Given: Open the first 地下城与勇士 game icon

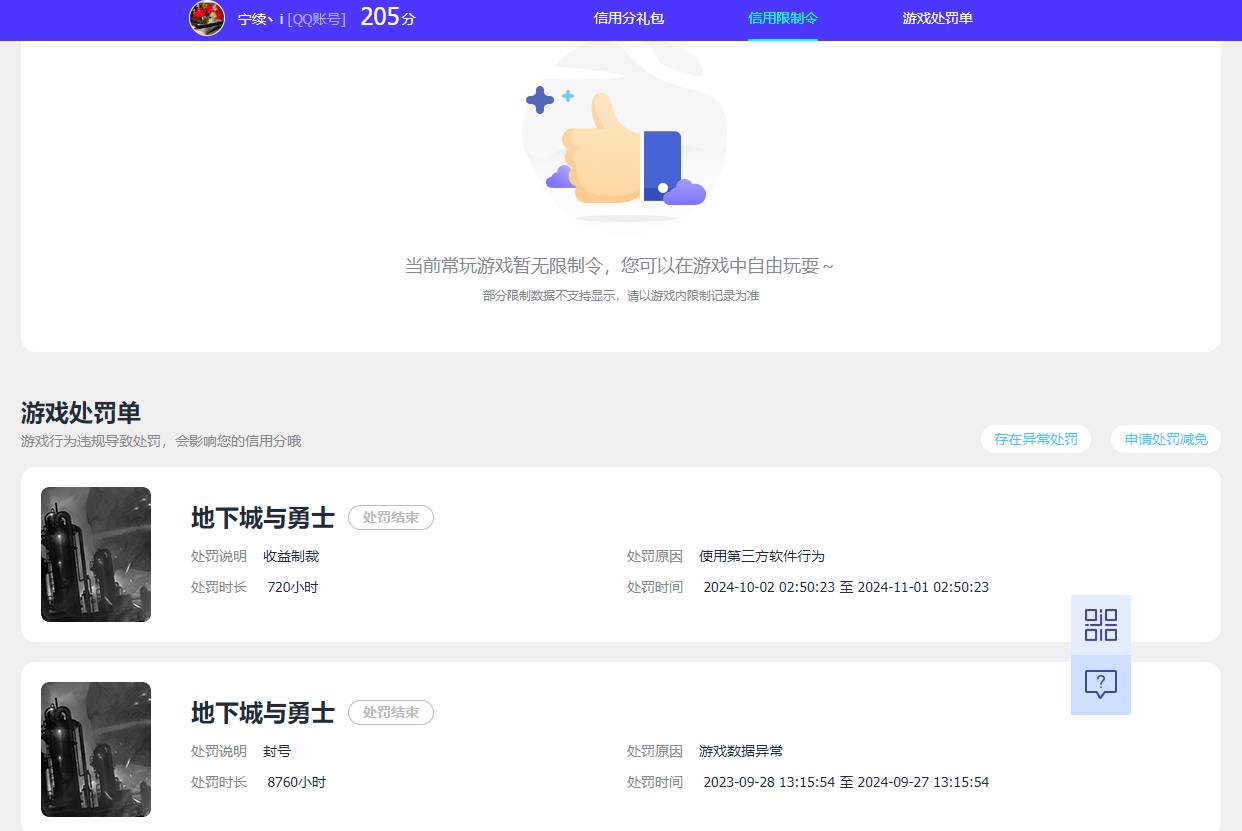Looking at the screenshot, I should [95, 554].
